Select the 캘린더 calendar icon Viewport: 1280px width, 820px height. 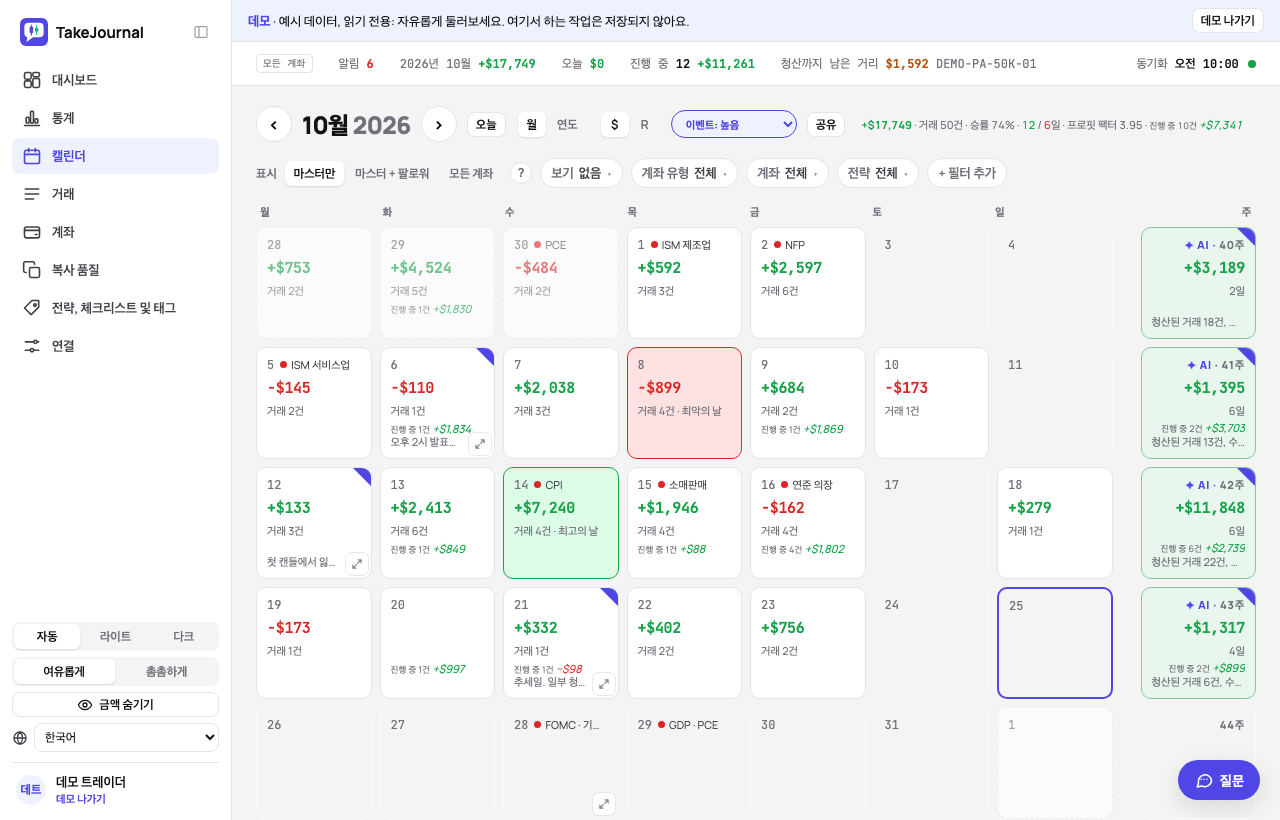pos(32,156)
